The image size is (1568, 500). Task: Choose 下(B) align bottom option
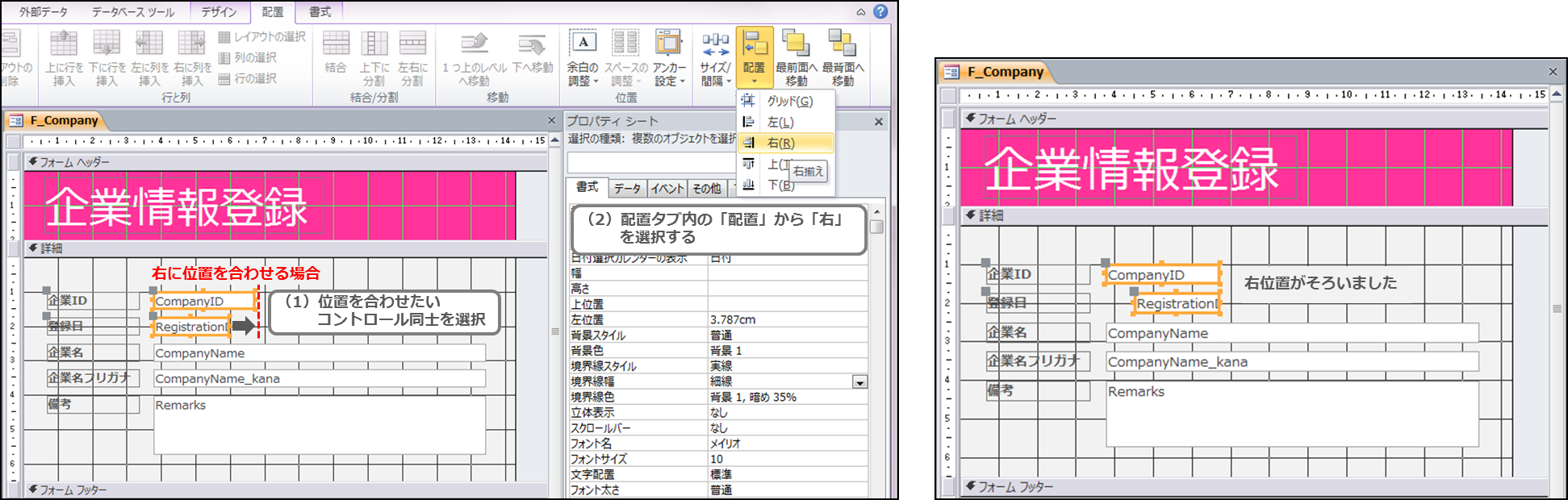tap(785, 185)
